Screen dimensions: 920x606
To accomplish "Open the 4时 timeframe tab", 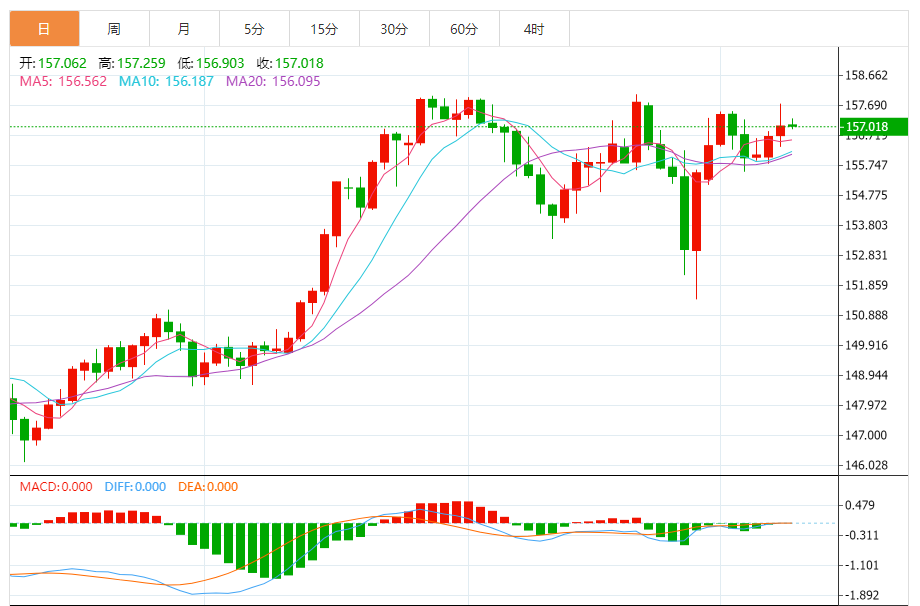I will [534, 29].
